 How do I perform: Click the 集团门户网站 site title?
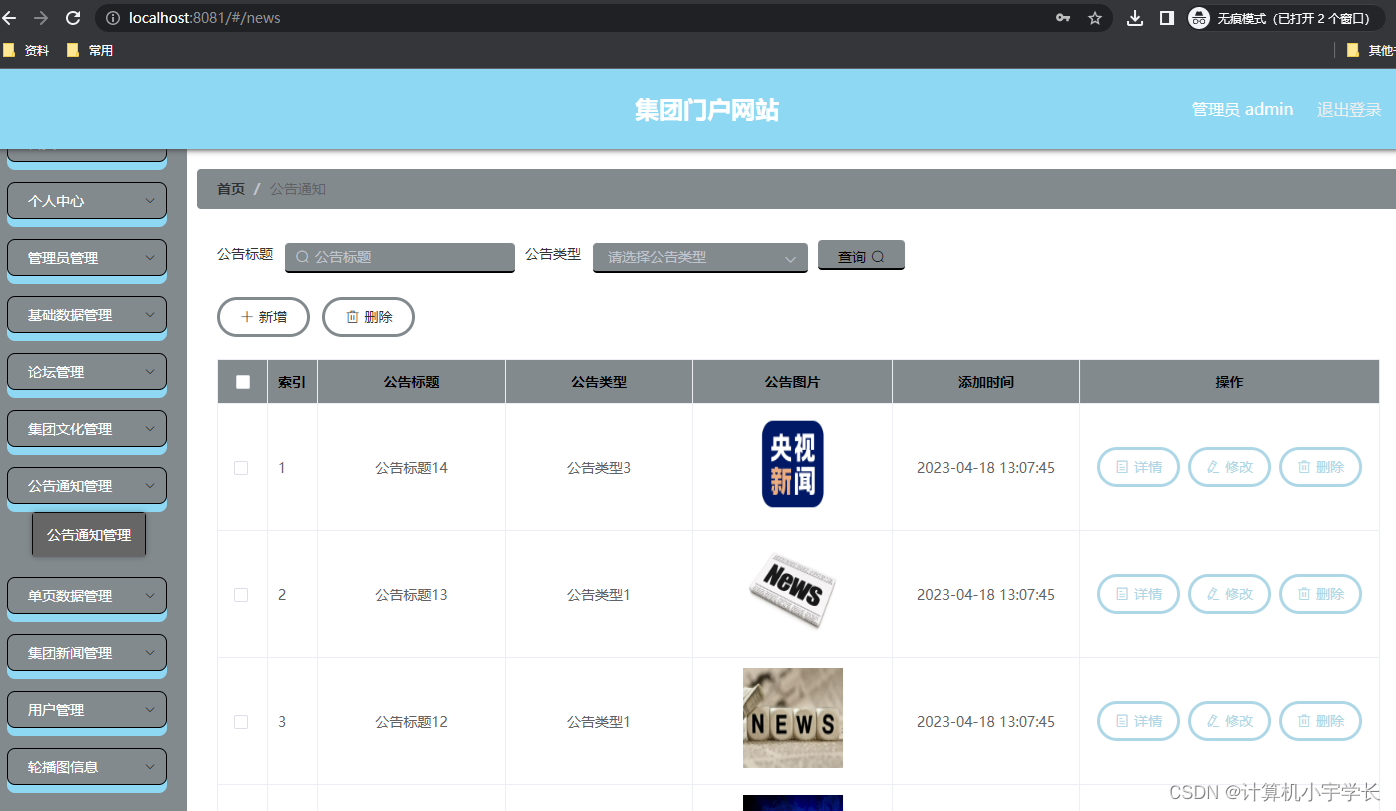(707, 110)
